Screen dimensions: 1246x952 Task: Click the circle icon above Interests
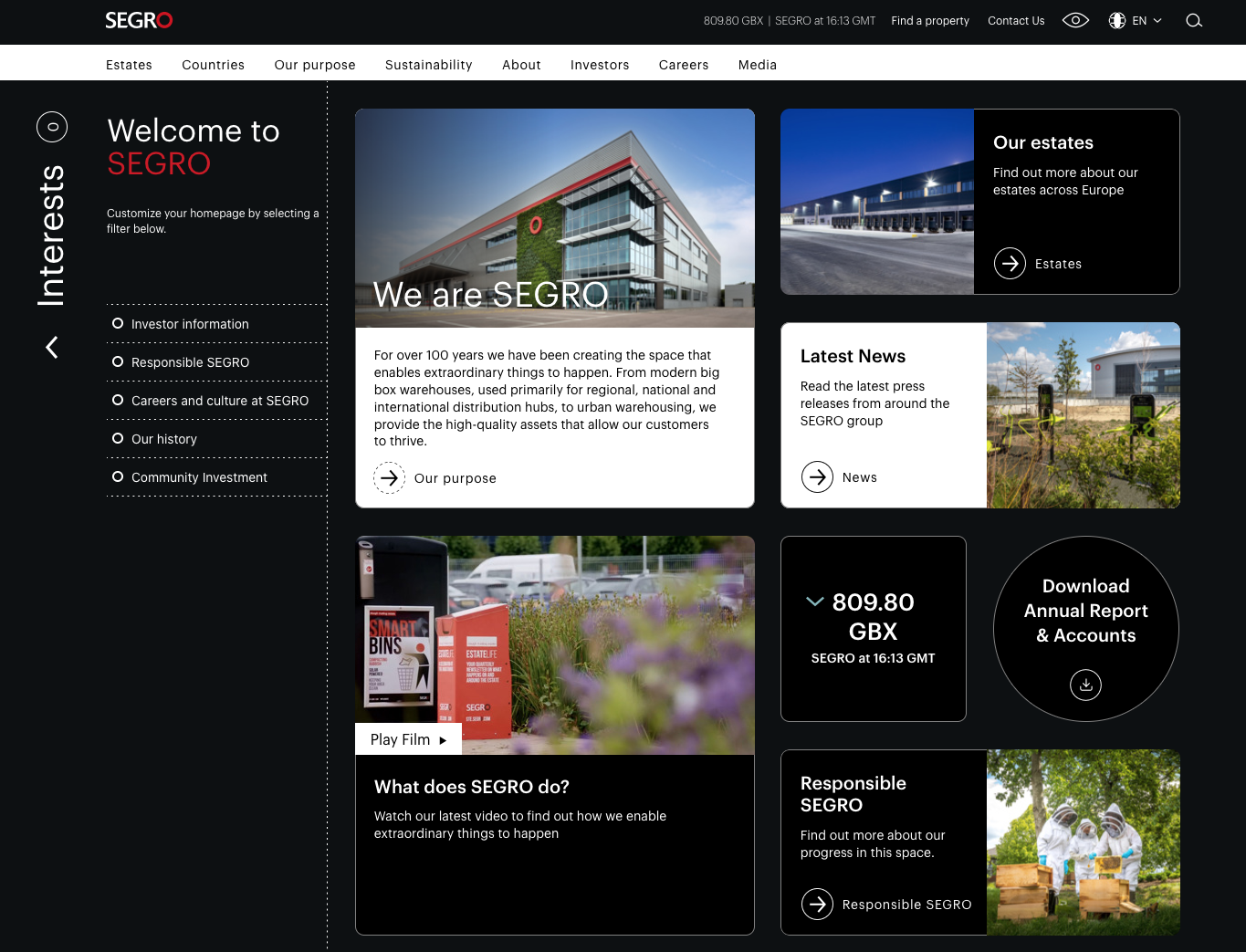click(52, 127)
